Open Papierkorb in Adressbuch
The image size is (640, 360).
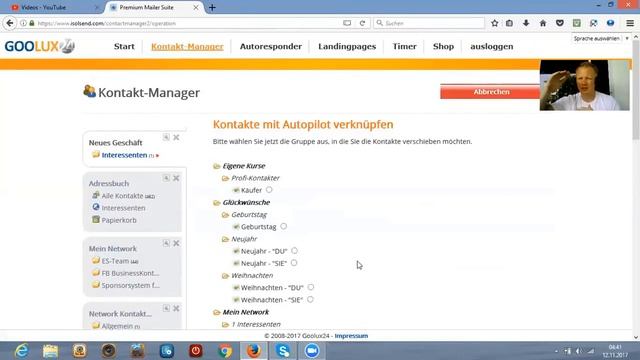click(119, 220)
